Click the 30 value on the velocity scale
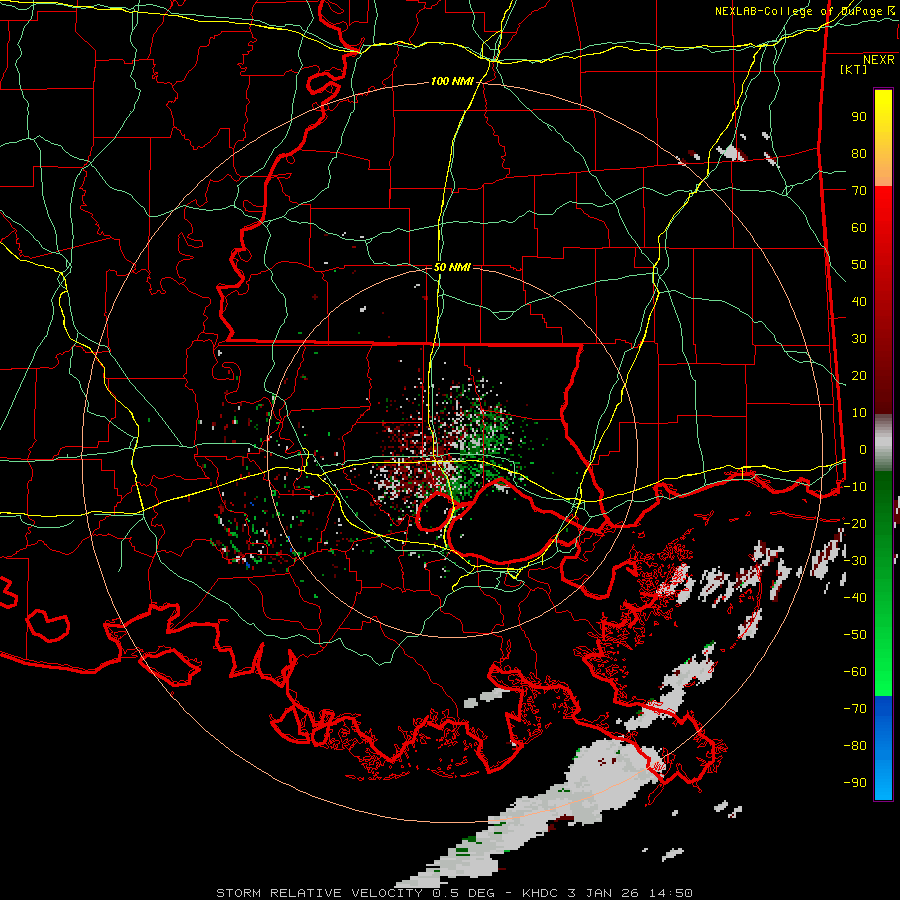This screenshot has height=900, width=900. tap(859, 339)
